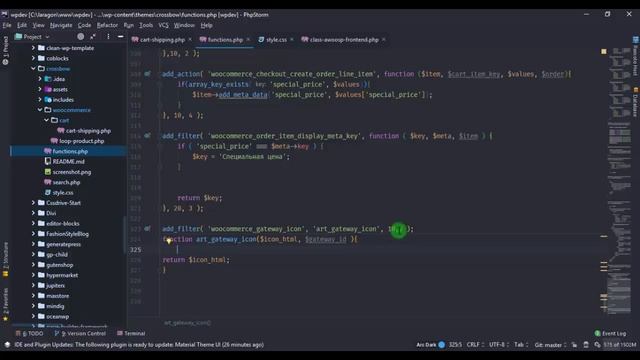Select the hypermarket folder
Image resolution: width=640 pixels, height=360 pixels.
coord(62,275)
